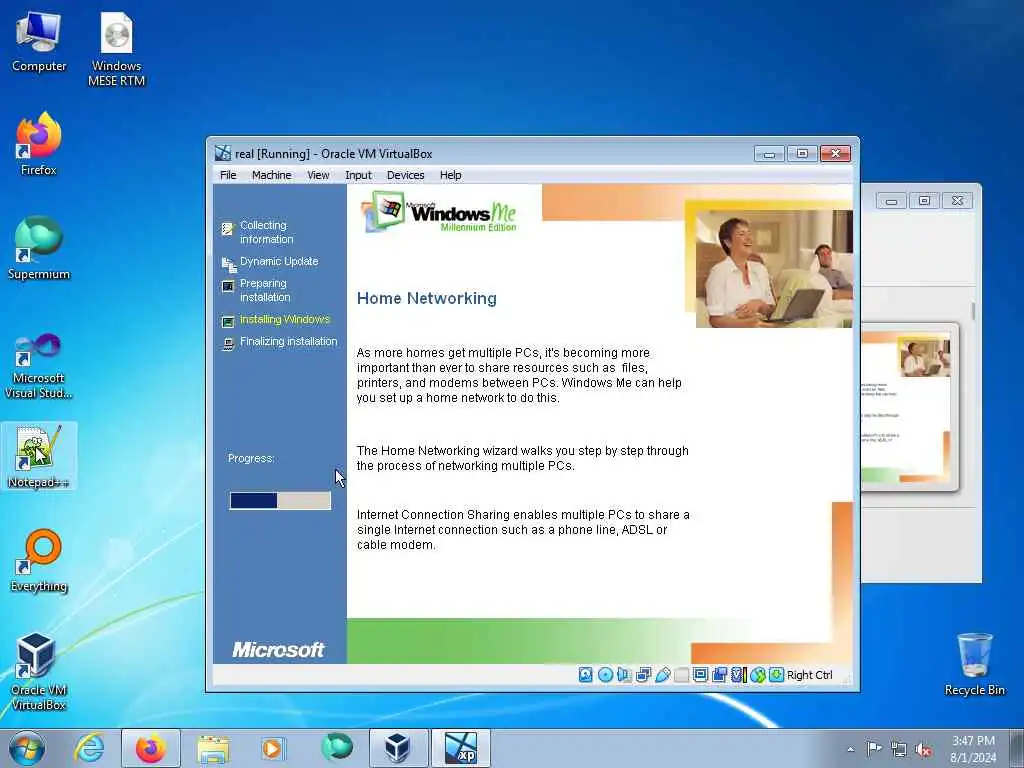Screen dimensions: 1024x768
Task: Switch to VirtualBox Manager taskbar button
Action: tap(398, 748)
